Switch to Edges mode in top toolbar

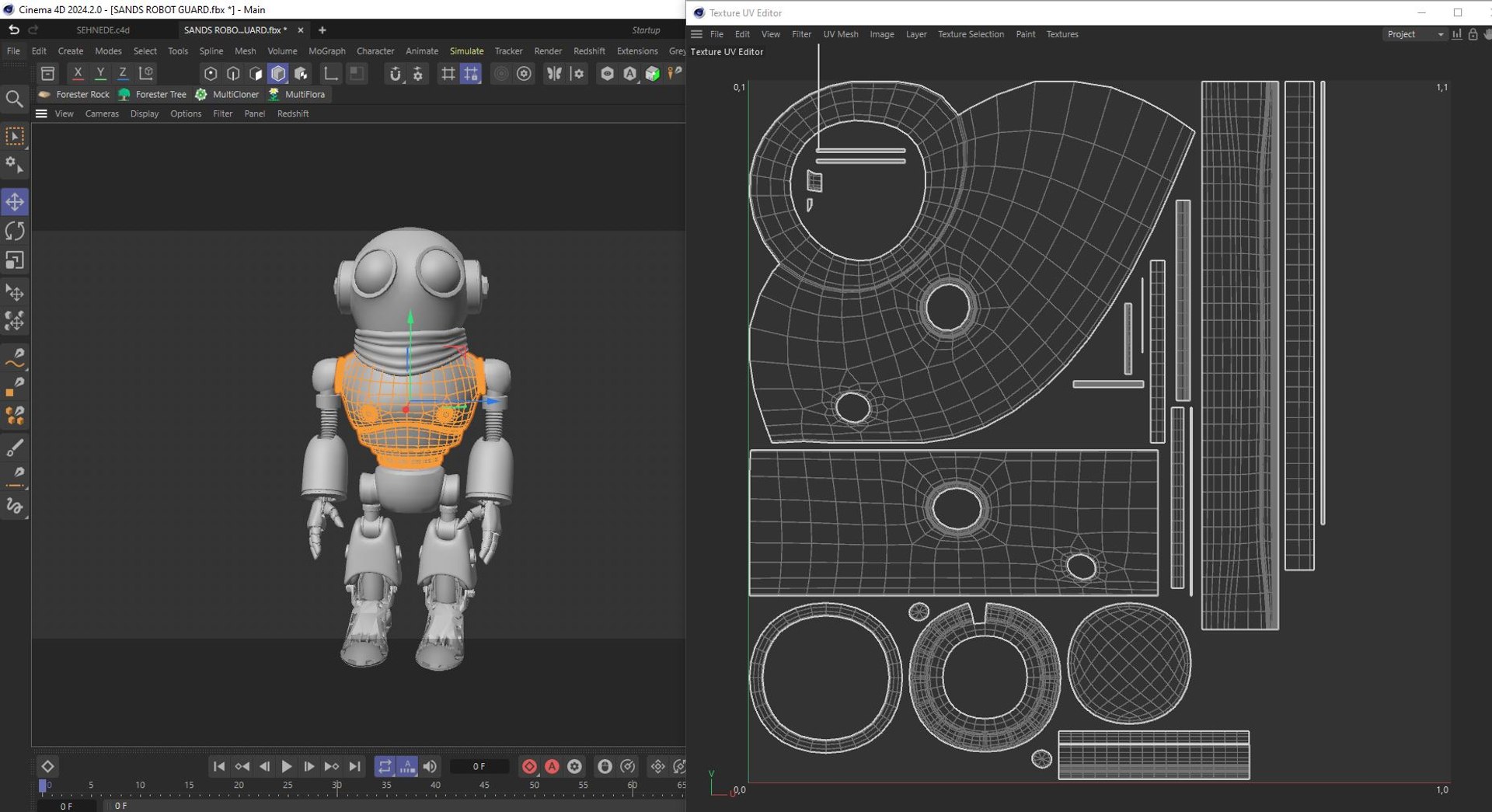tap(233, 73)
